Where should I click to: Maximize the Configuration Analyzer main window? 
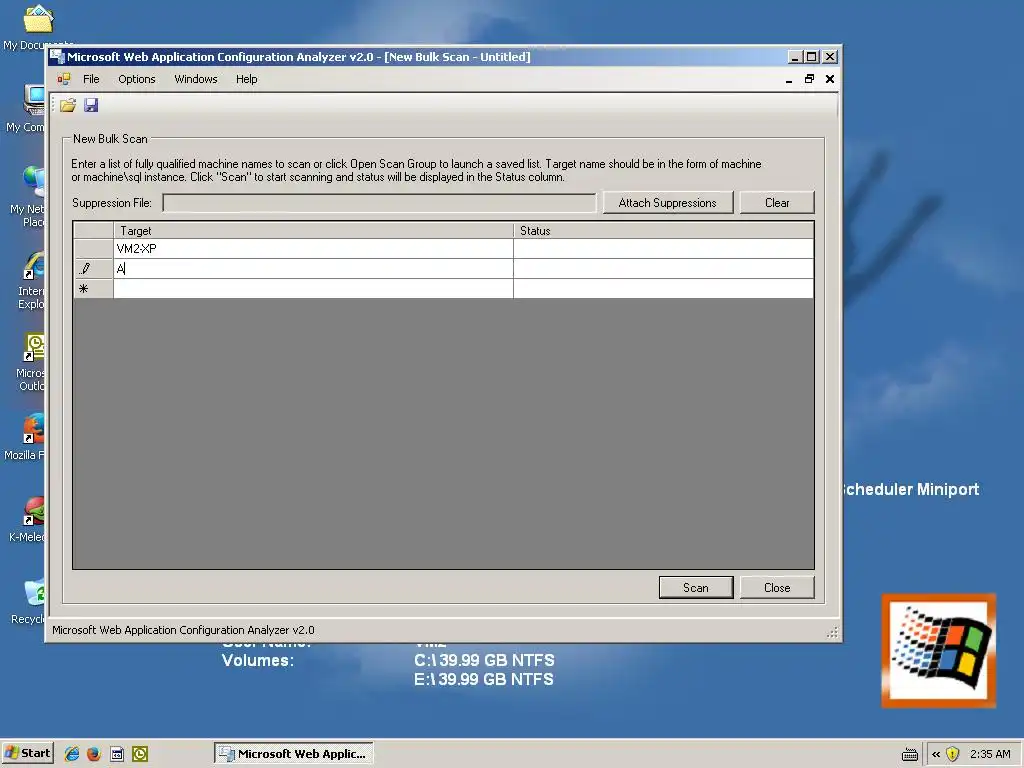coord(812,57)
